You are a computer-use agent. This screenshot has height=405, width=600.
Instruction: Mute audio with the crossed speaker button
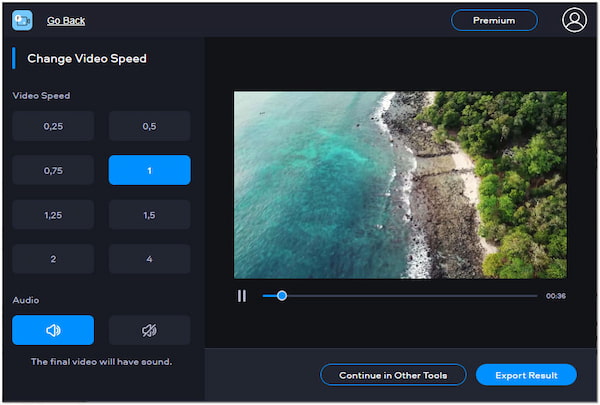tap(150, 330)
